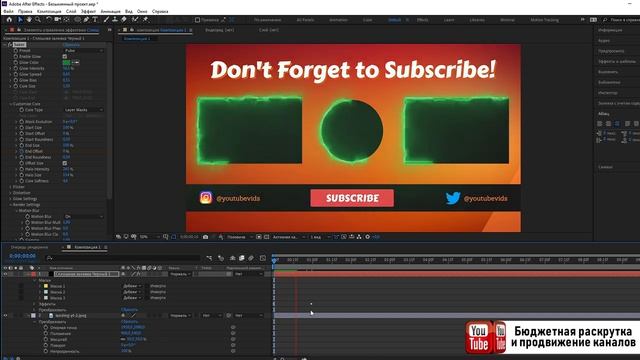Open the Слой menu
Image resolution: width=640 pixels, height=360 pixels.
click(71, 11)
